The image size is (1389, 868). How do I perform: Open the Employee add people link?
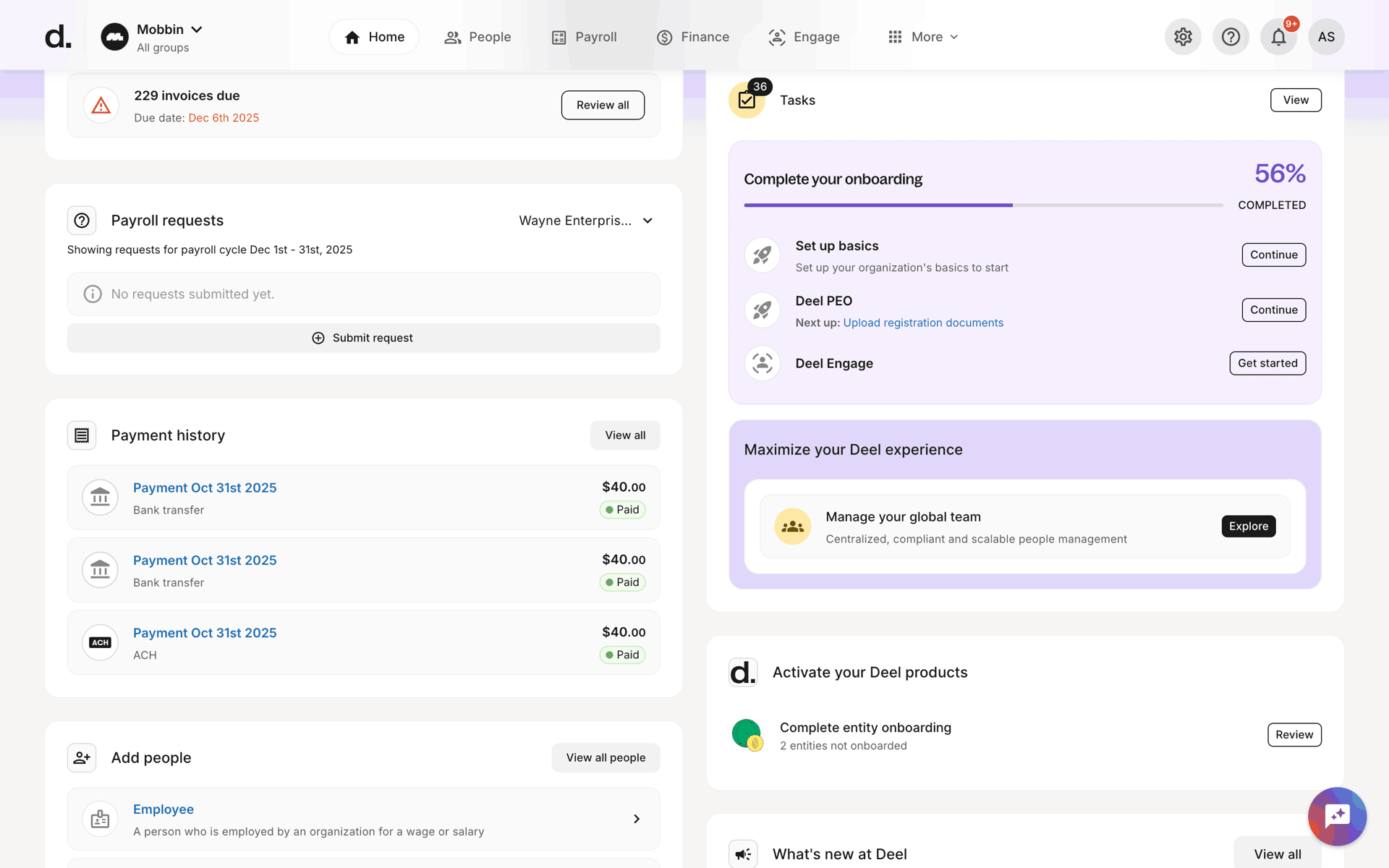(163, 809)
